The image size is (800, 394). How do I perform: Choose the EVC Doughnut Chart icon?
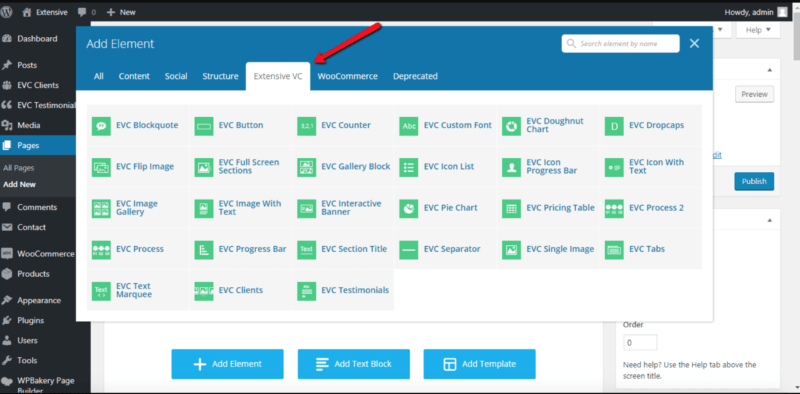coord(511,126)
